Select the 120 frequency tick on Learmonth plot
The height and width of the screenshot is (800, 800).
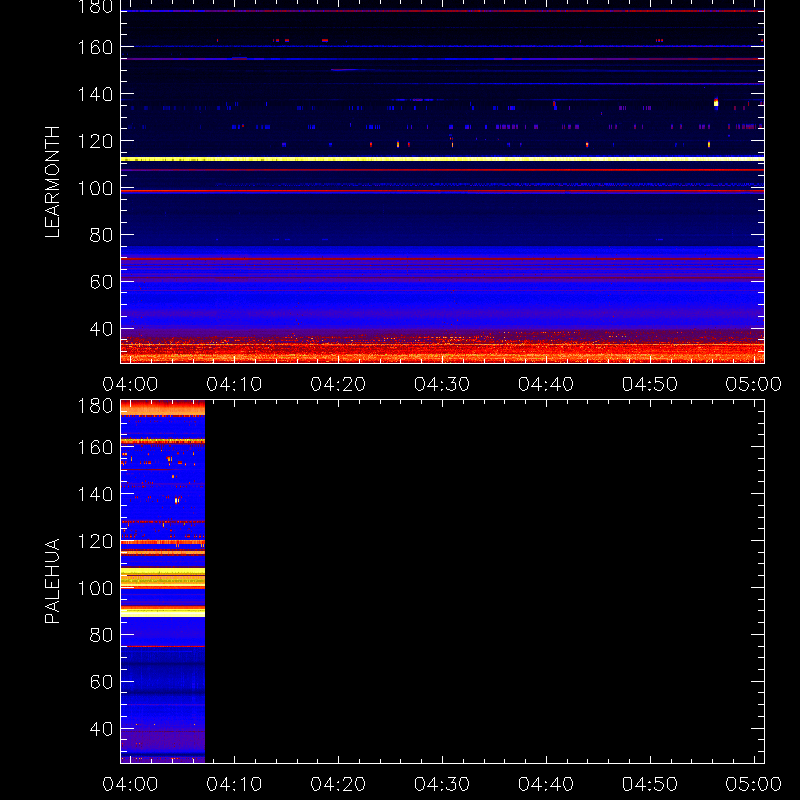(x=95, y=141)
